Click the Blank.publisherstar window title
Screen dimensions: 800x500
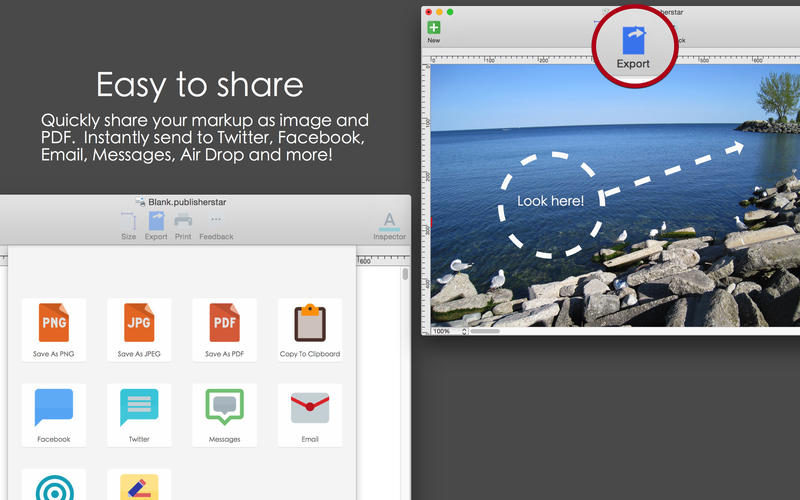tap(187, 202)
